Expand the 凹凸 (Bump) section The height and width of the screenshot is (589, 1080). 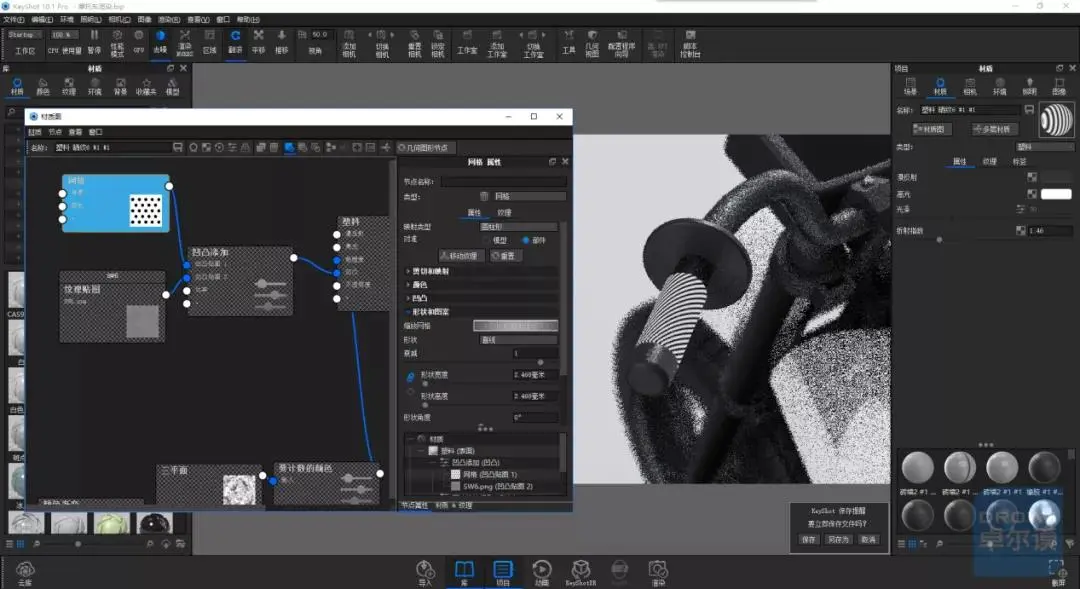(x=419, y=298)
